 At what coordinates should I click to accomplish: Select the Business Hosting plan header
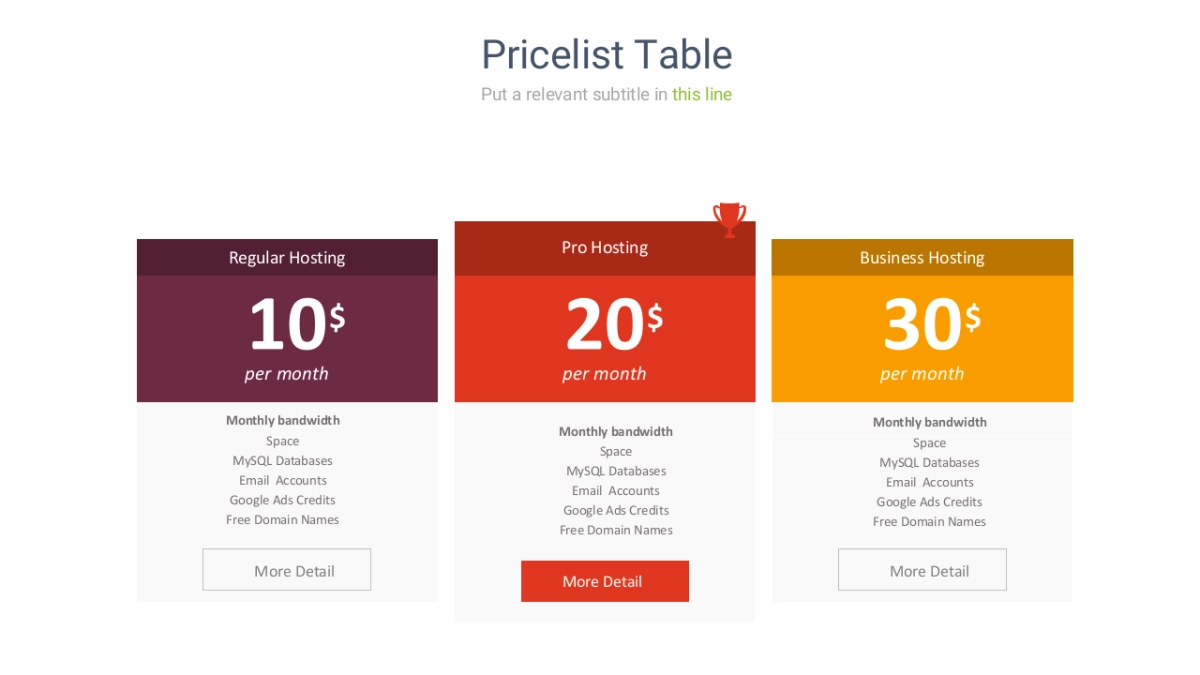click(x=922, y=258)
